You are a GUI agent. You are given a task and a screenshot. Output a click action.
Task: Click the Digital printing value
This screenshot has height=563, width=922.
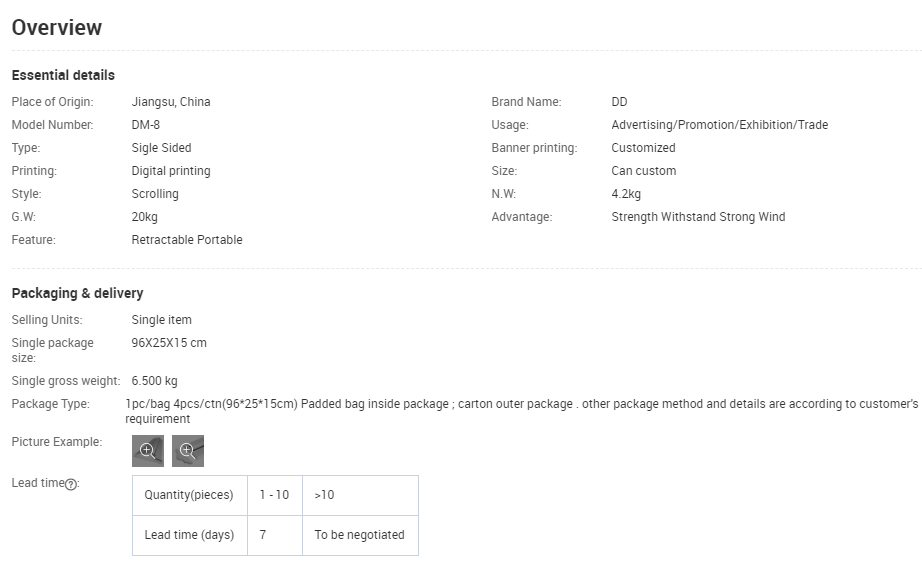171,171
